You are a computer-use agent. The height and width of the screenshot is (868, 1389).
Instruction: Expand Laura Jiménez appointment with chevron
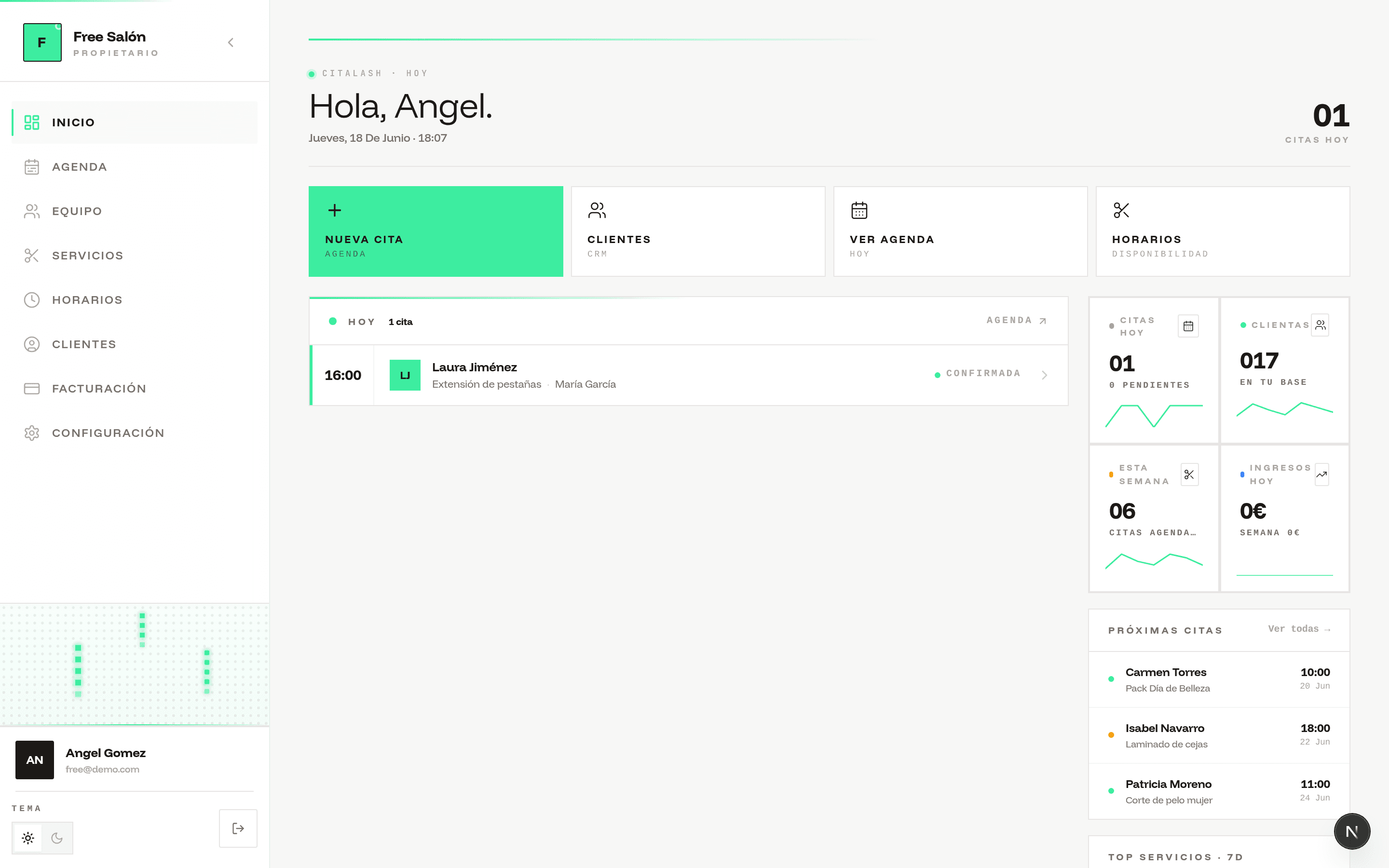1045,375
